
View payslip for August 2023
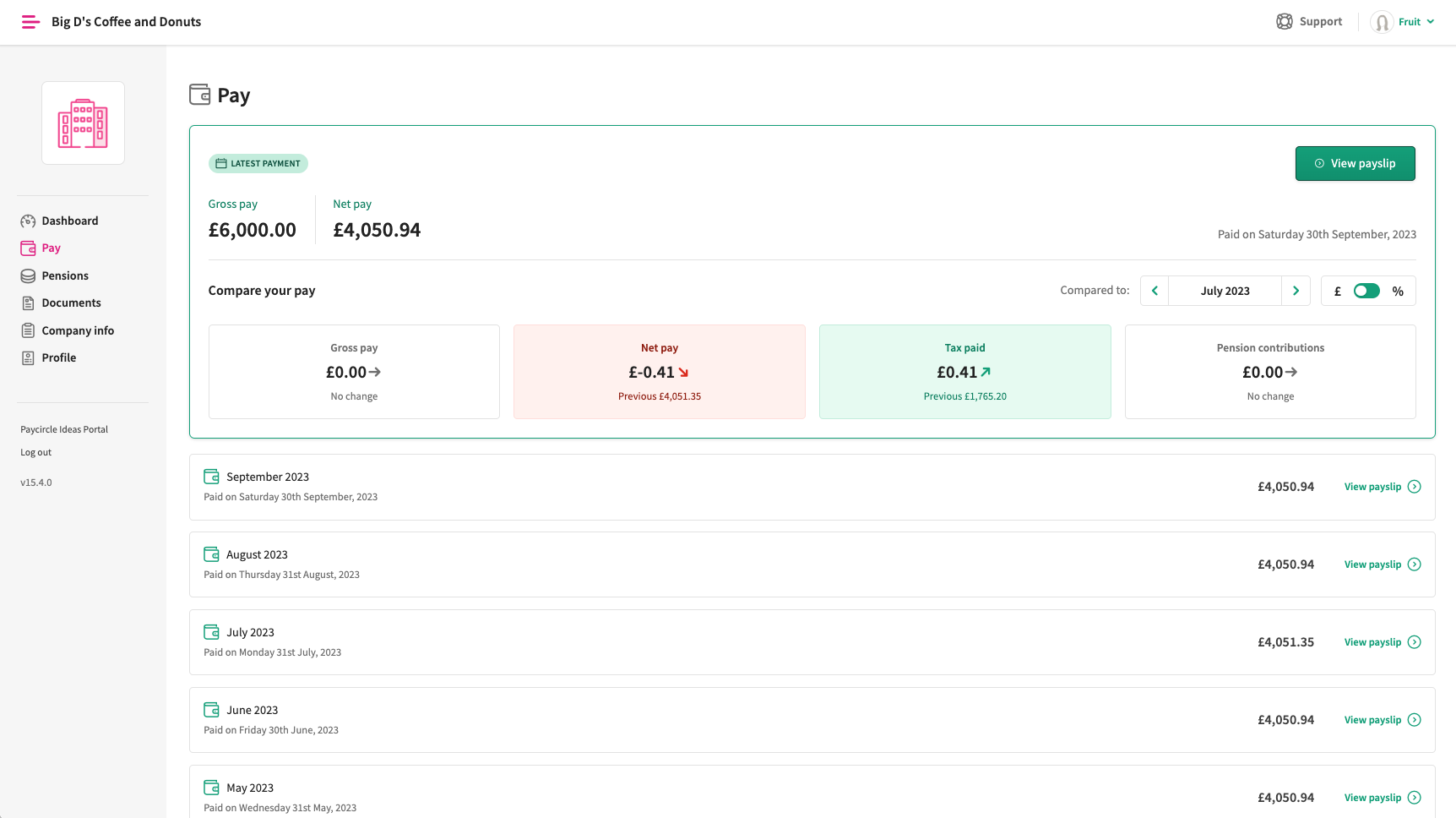[x=1383, y=564]
